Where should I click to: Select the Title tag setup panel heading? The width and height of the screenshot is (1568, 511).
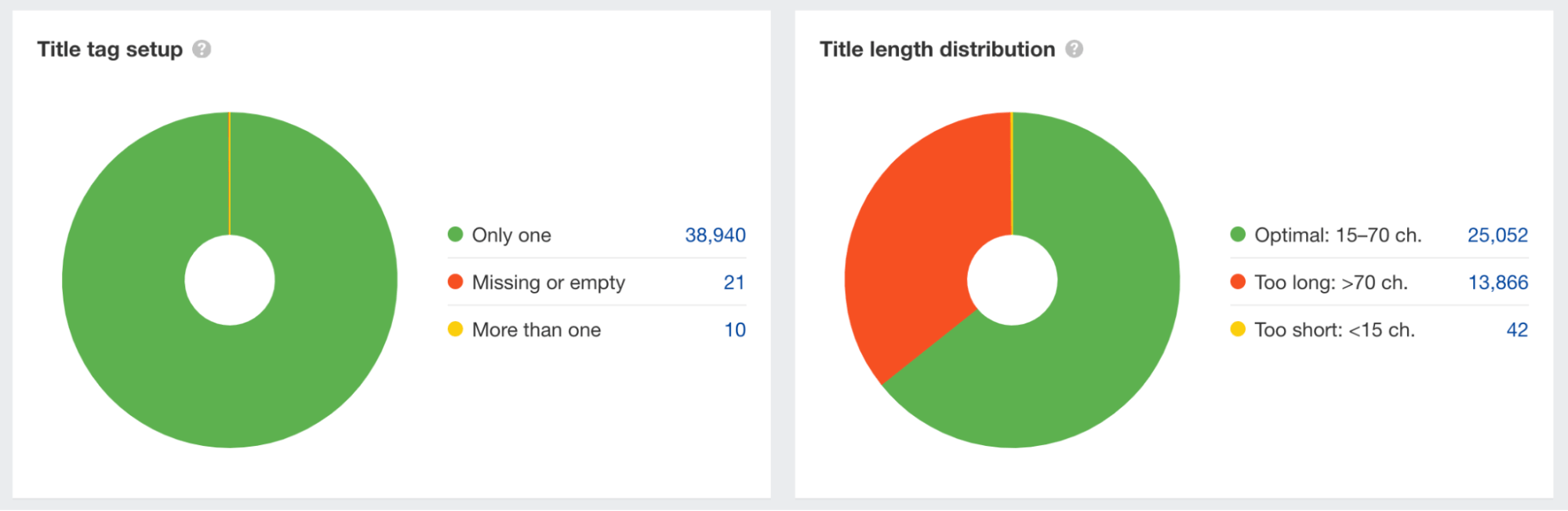coord(109,49)
